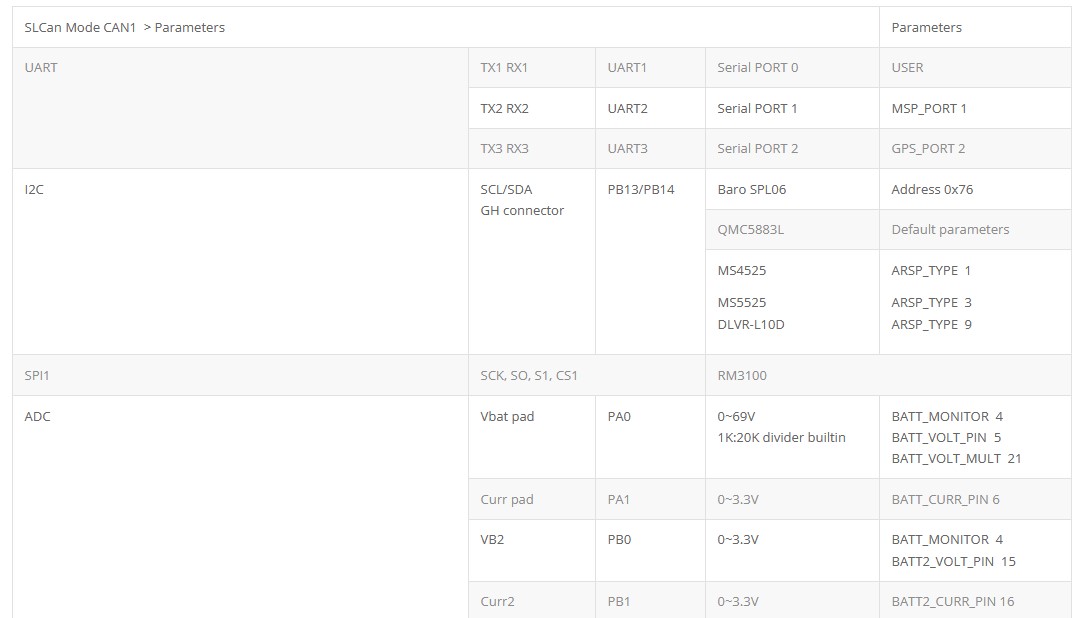
Task: Click the 'SLCan Mode CAN1 > Parameters' cell
Action: pos(446,28)
